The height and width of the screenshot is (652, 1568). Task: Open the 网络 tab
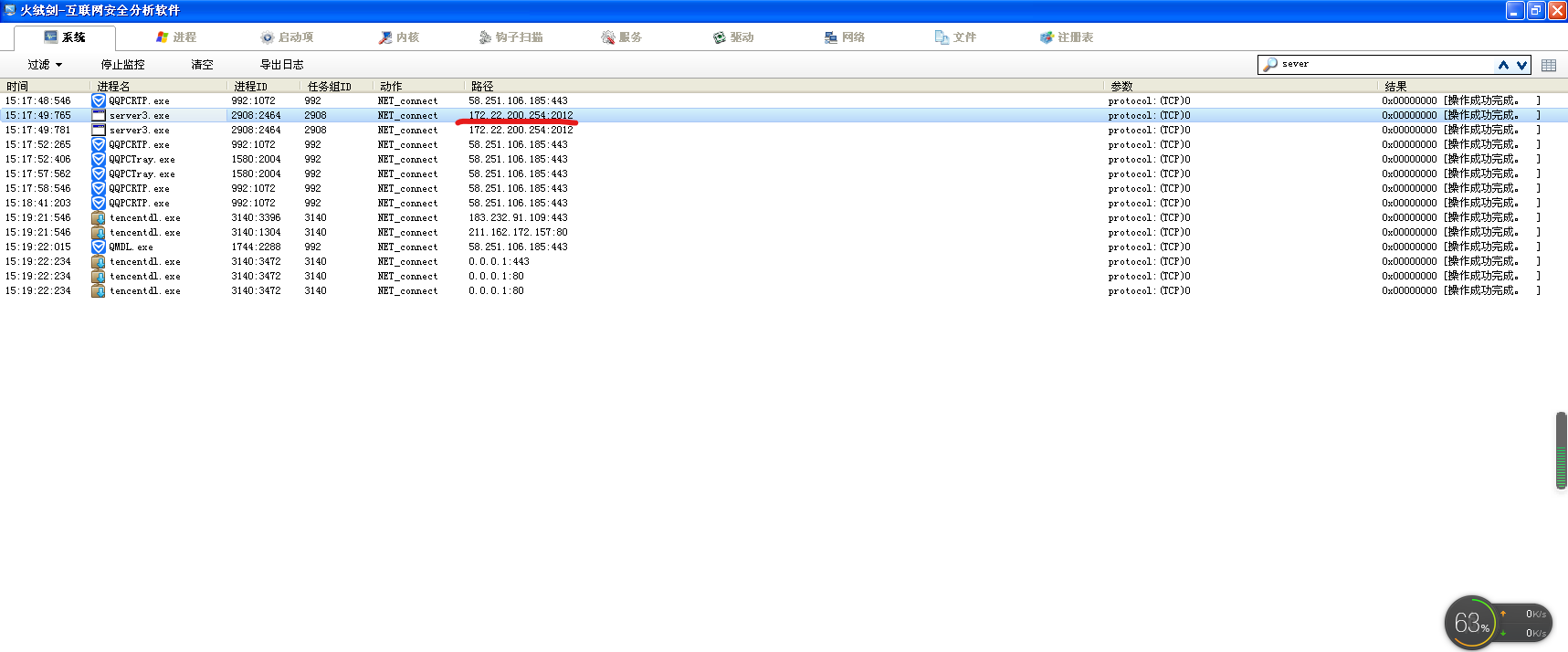pyautogui.click(x=845, y=37)
